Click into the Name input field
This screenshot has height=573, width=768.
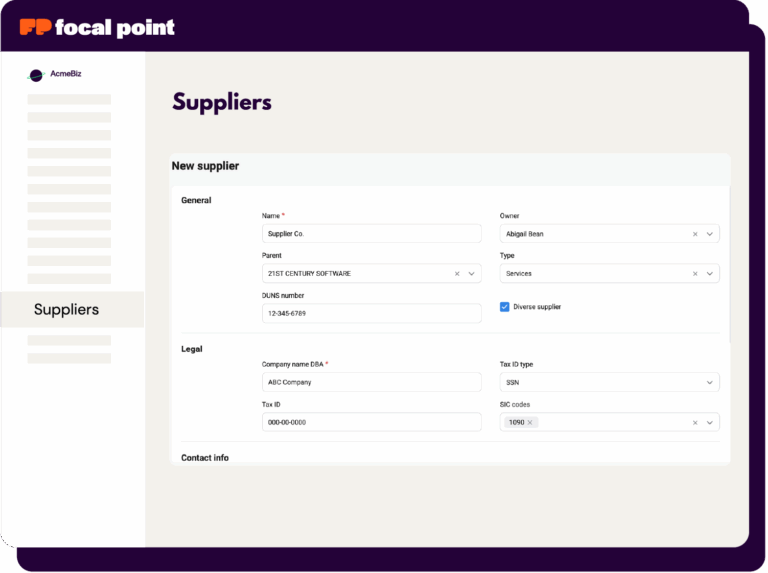[370, 234]
